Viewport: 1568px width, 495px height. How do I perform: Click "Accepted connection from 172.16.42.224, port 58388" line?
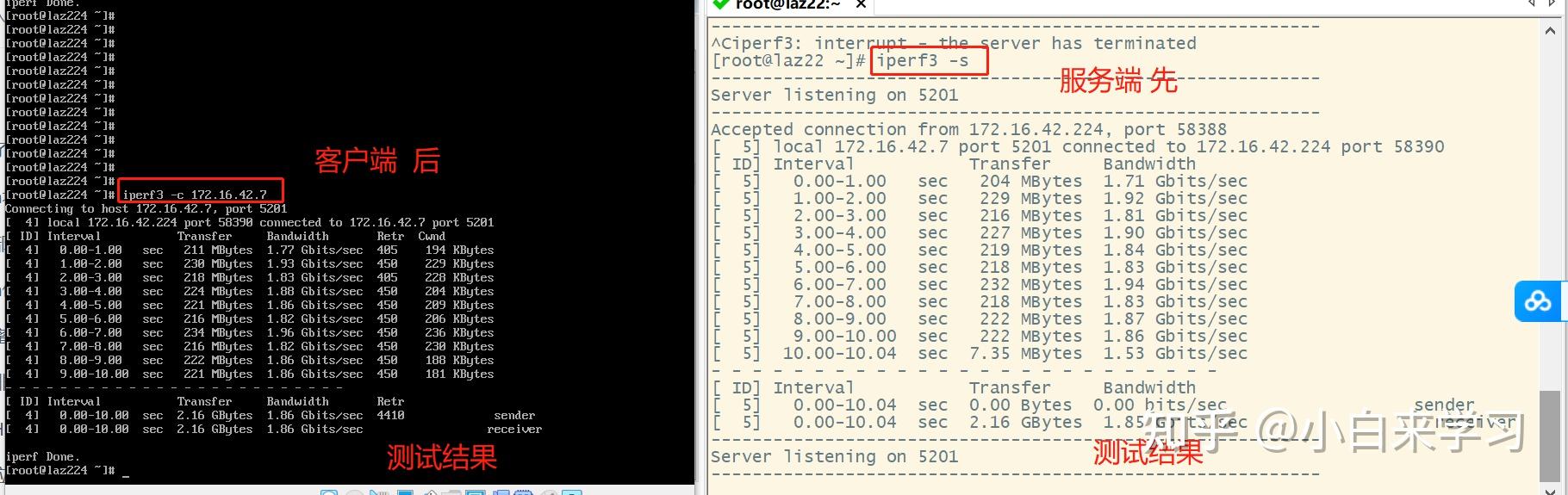point(968,130)
